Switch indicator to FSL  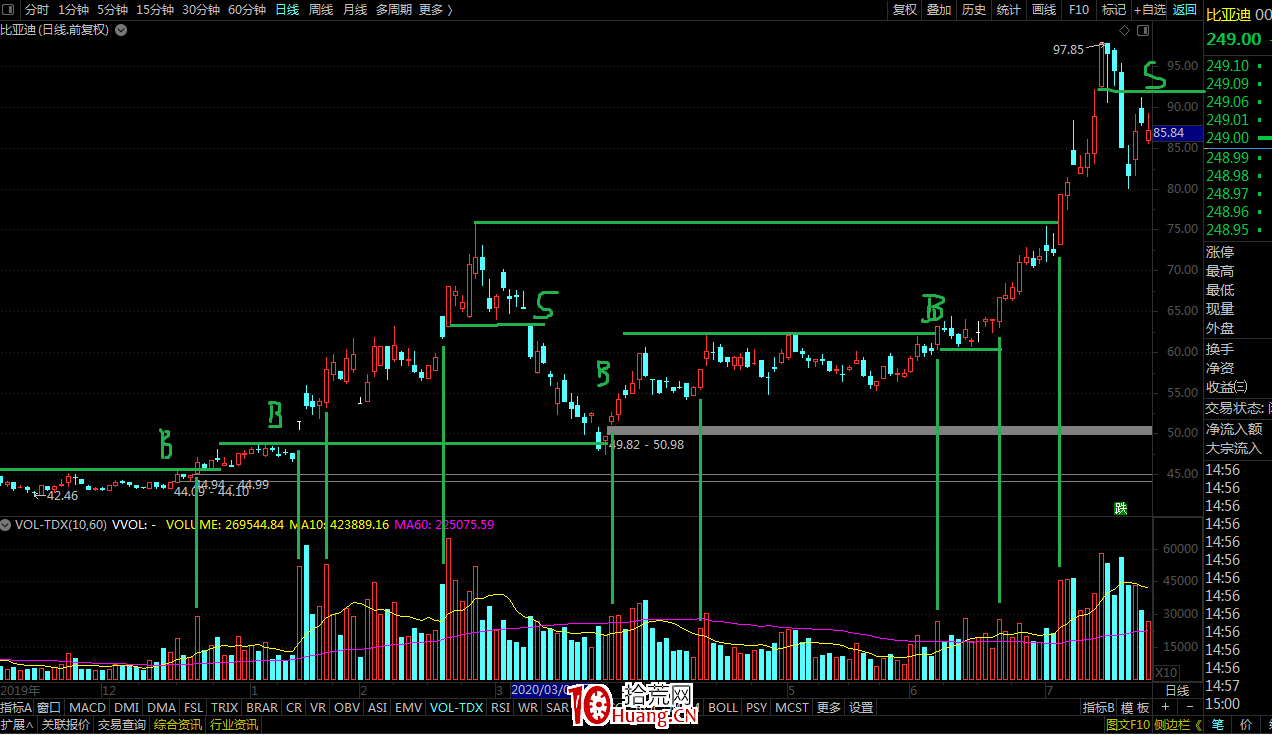(194, 707)
